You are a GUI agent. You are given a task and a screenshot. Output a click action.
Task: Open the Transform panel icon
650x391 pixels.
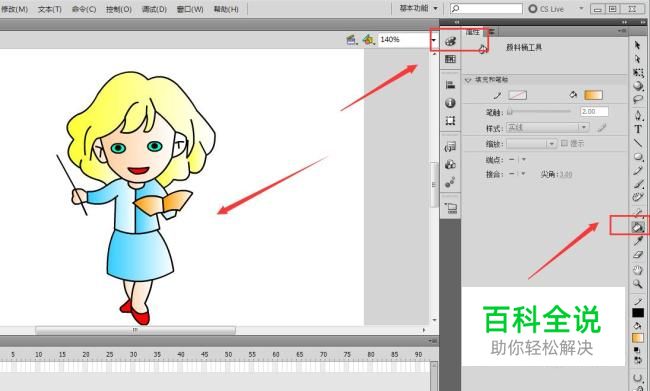[451, 121]
